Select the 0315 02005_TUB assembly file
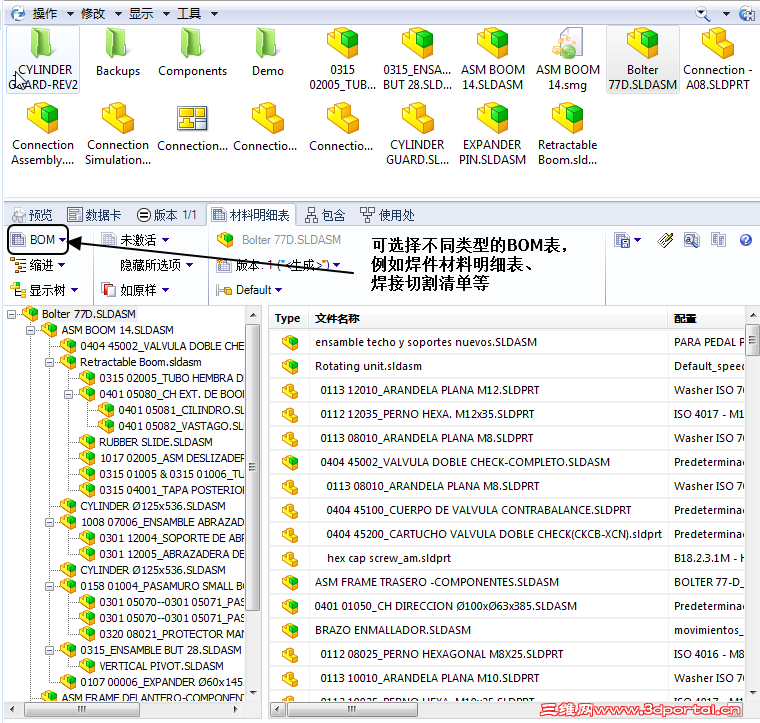760x723 pixels. [x=343, y=59]
